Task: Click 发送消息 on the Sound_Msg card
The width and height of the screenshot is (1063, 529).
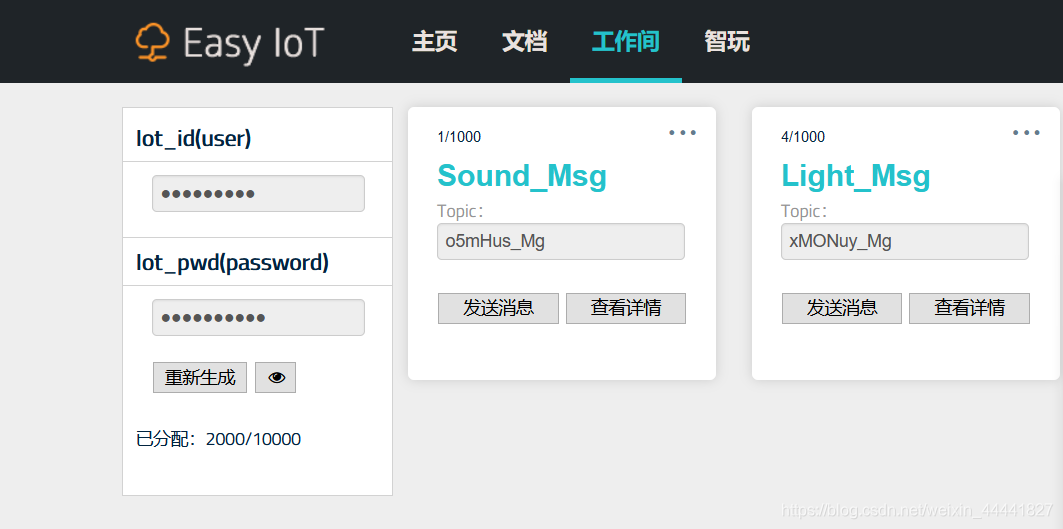Action: click(498, 309)
